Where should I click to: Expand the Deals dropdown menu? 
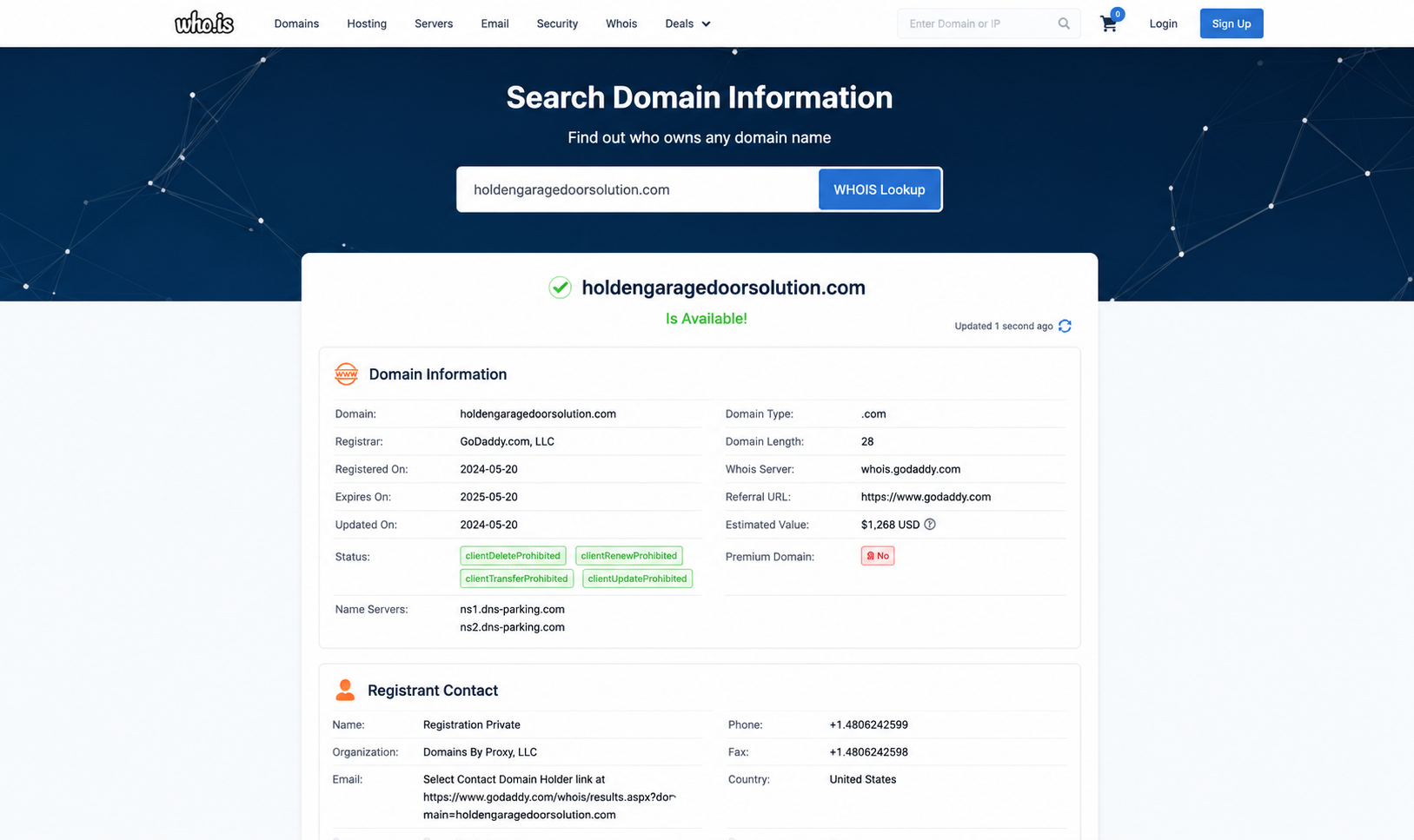(687, 23)
